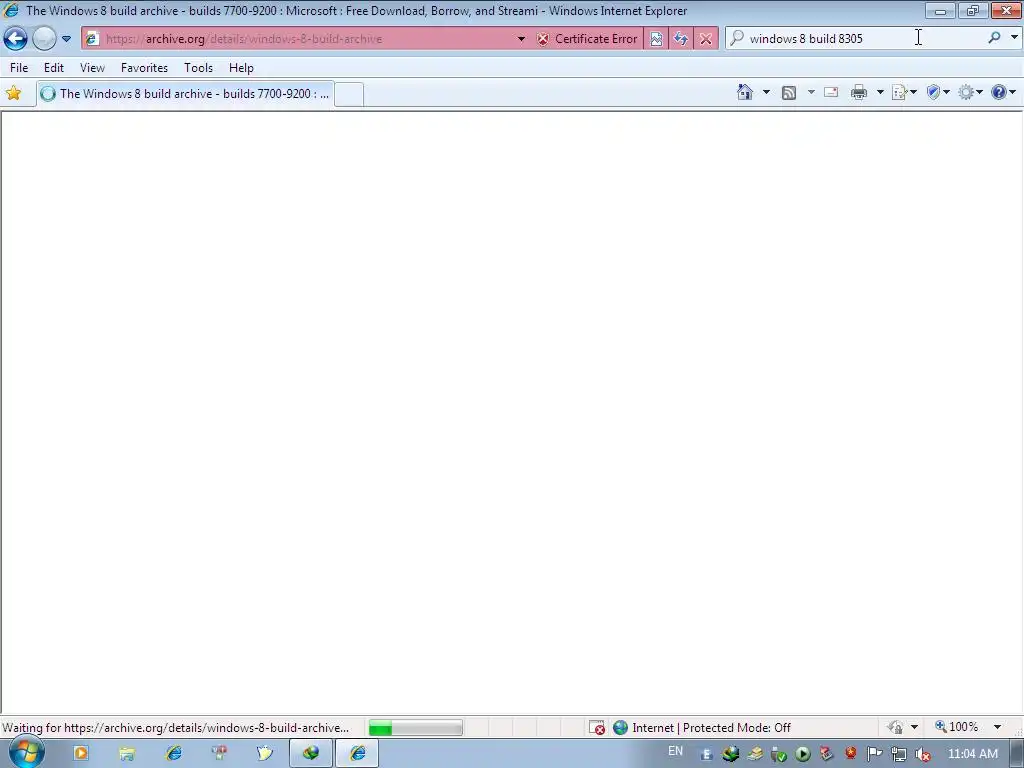Screen dimensions: 1024x768
Task: Open search provider options dropdown
Action: 1014,38
